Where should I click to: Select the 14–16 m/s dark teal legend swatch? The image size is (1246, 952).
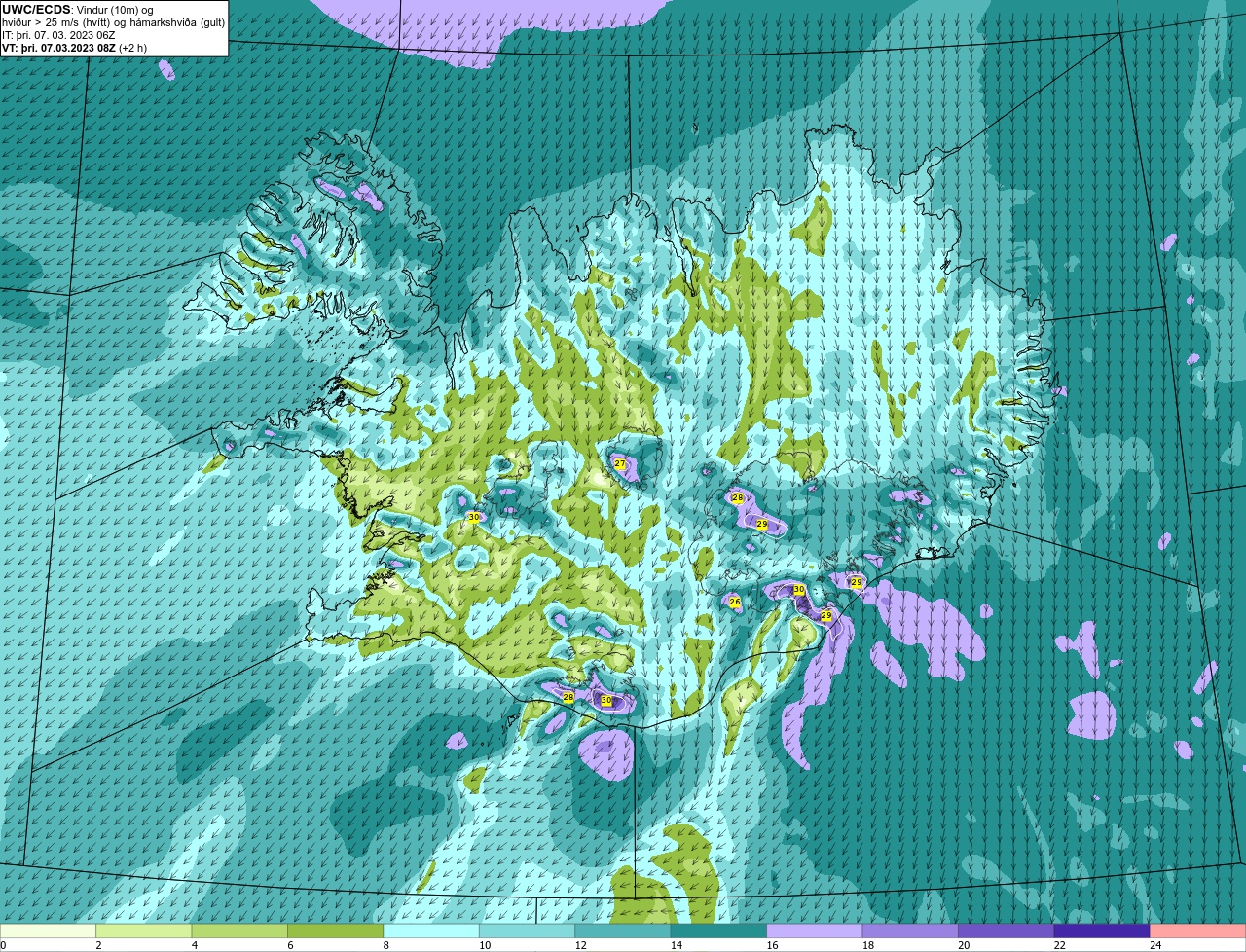[719, 932]
